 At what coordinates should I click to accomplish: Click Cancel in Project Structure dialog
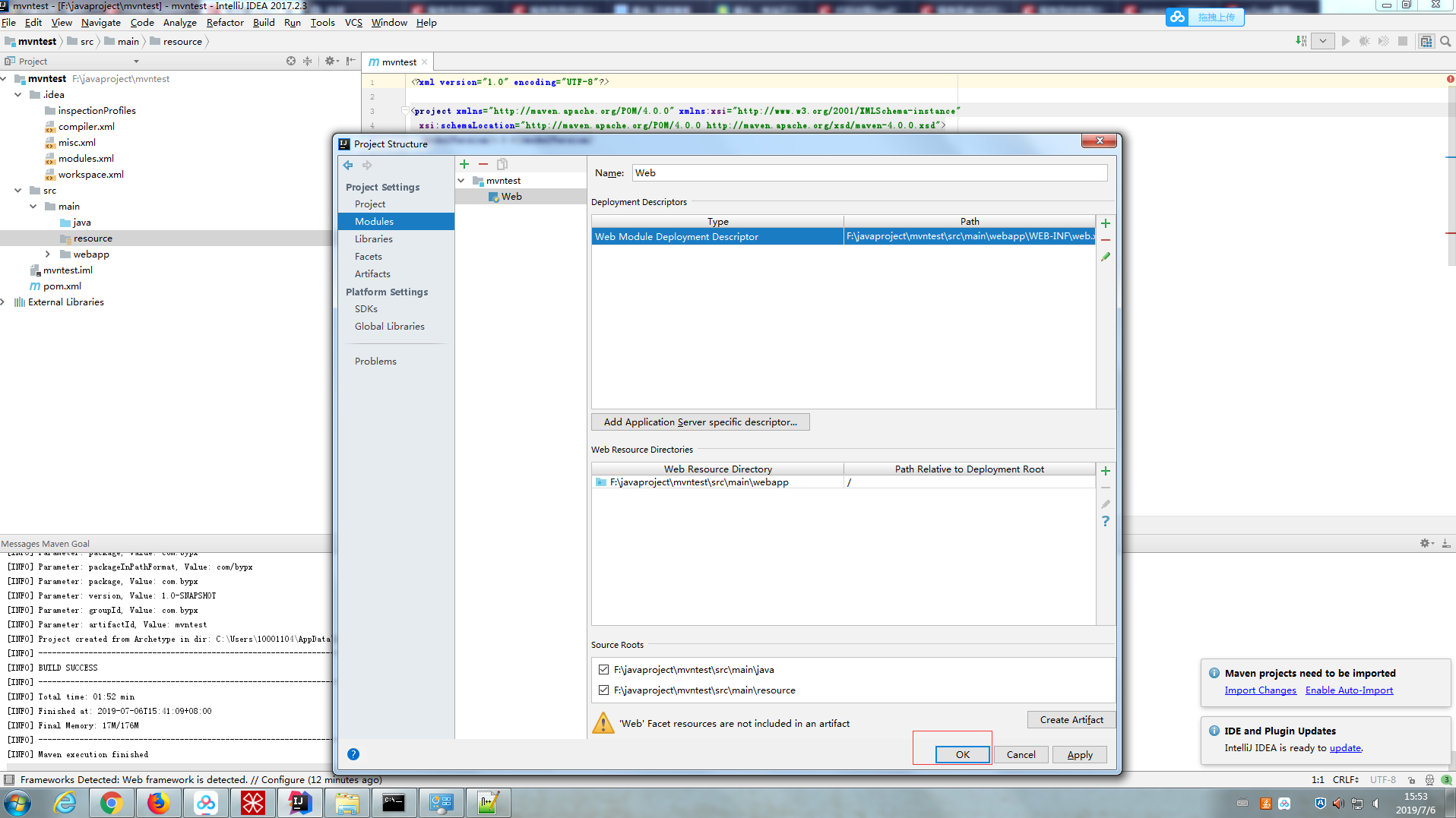pos(1021,754)
